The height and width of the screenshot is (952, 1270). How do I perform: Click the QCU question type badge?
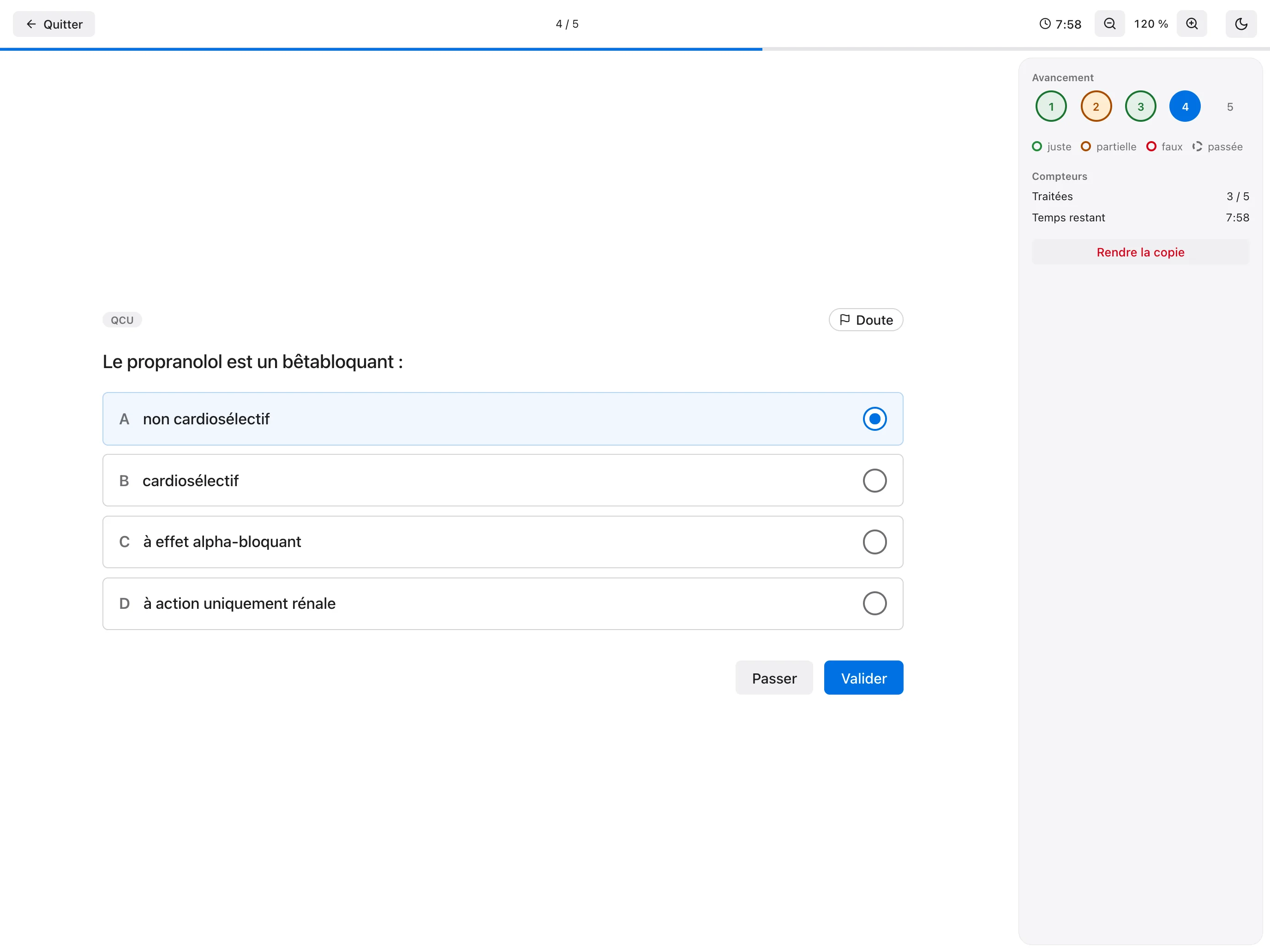point(122,320)
